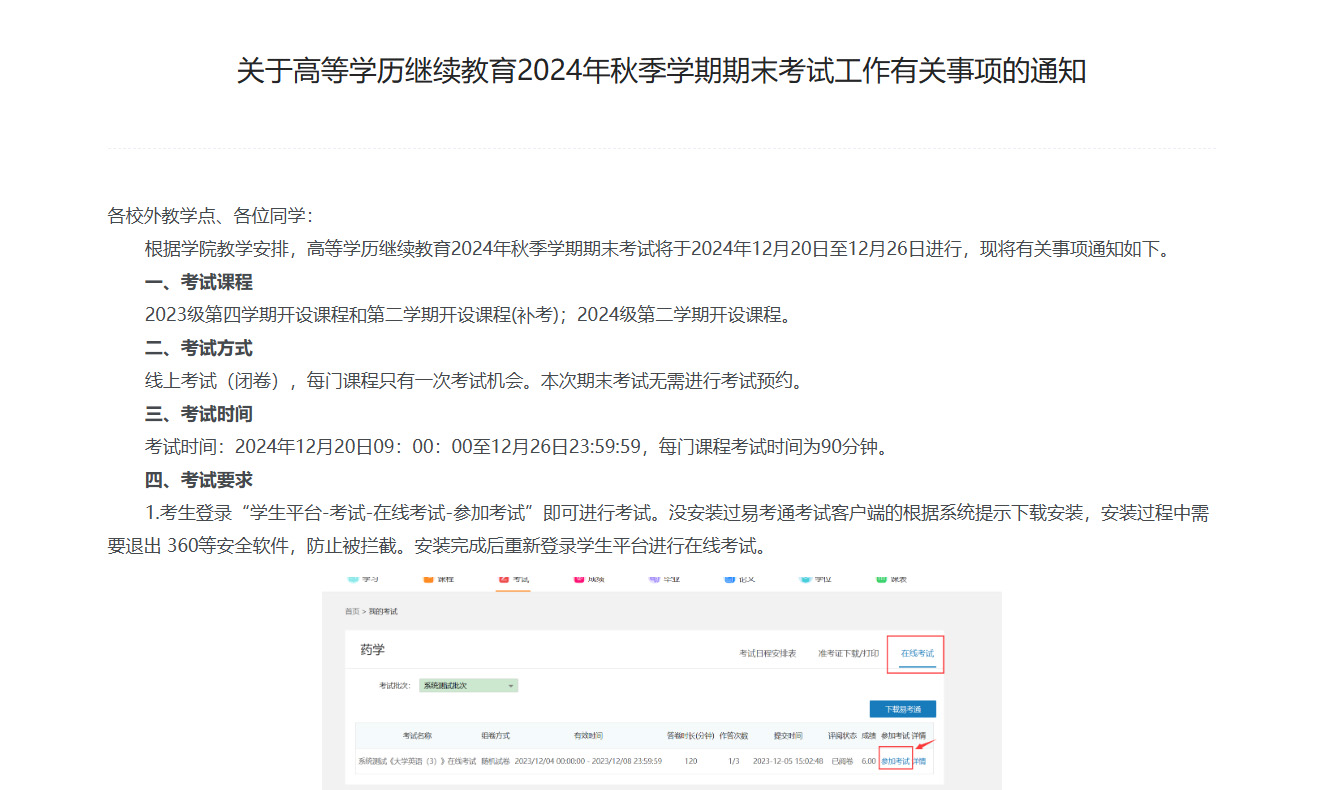Click the 考试批次 label
The image size is (1342, 790).
[x=394, y=686]
